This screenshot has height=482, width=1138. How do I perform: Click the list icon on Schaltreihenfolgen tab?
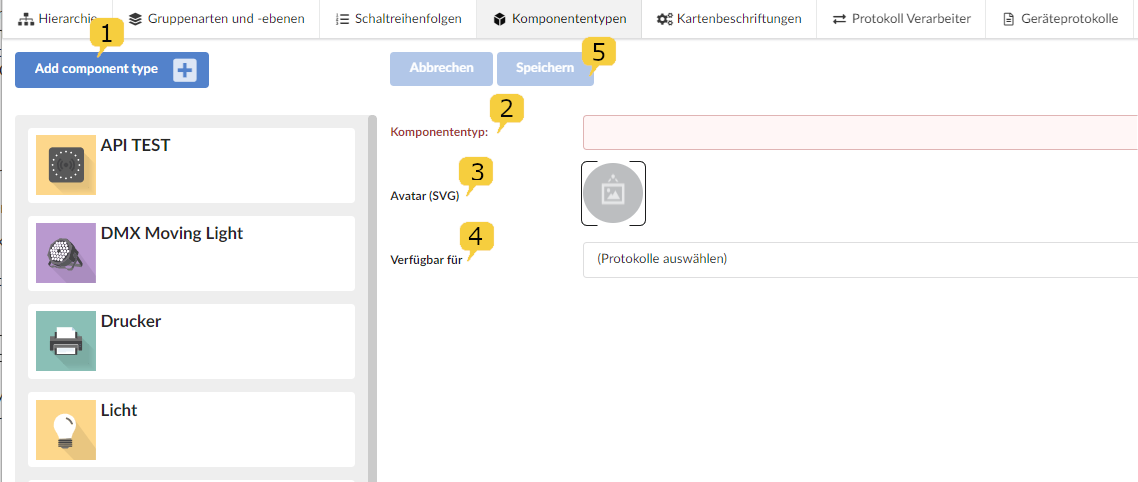pos(343,19)
